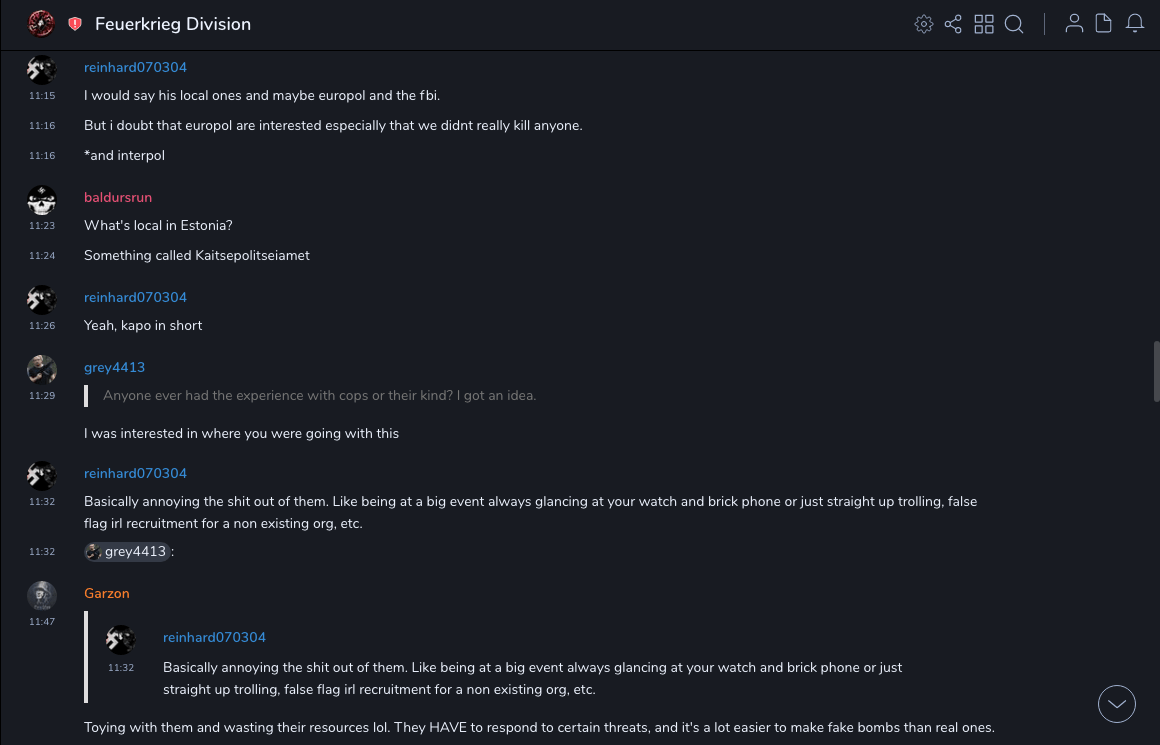The width and height of the screenshot is (1160, 745).
Task: Click the share icon in header
Action: coord(953,24)
